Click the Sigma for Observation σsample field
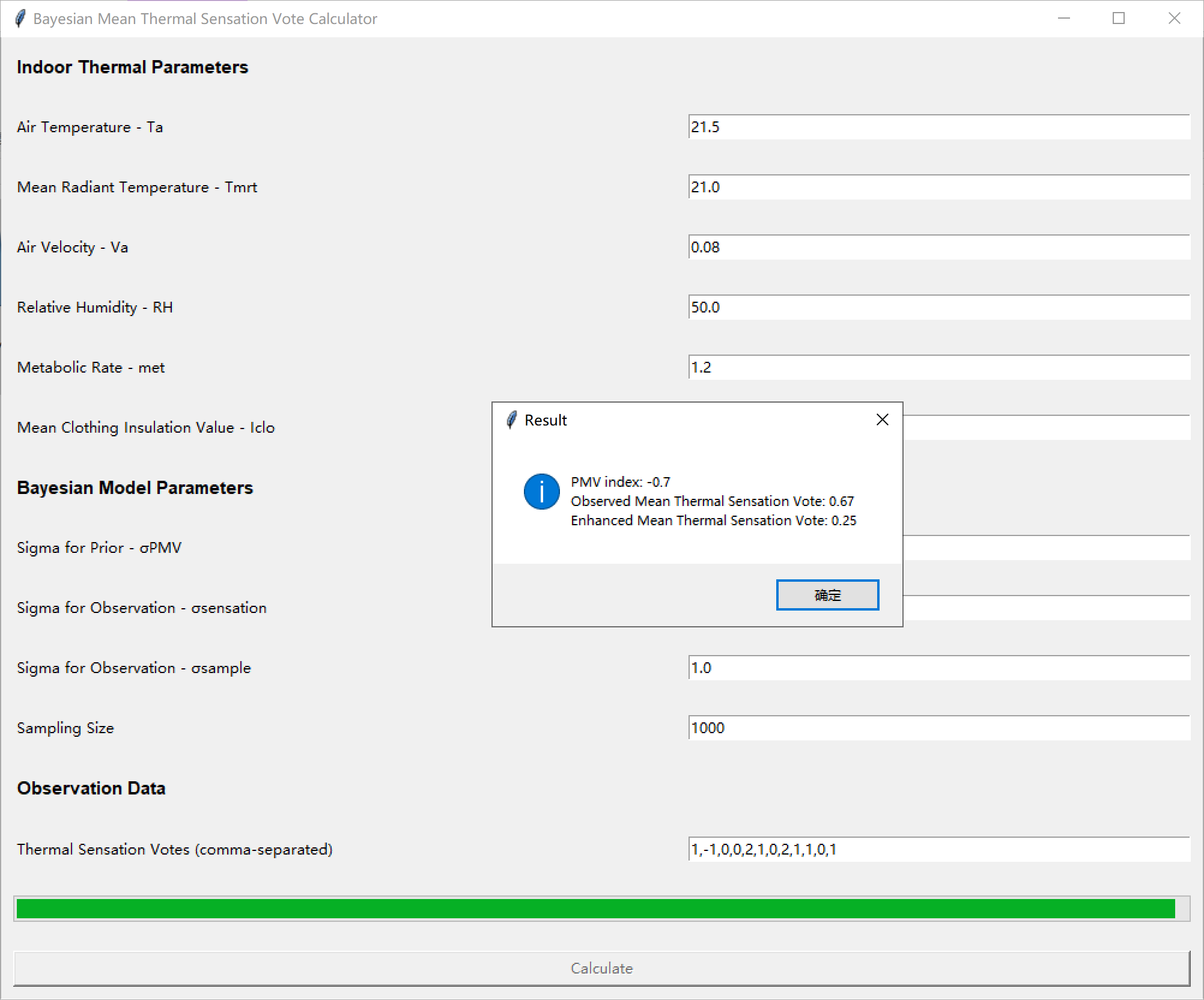The width and height of the screenshot is (1204, 1000). pyautogui.click(x=938, y=668)
